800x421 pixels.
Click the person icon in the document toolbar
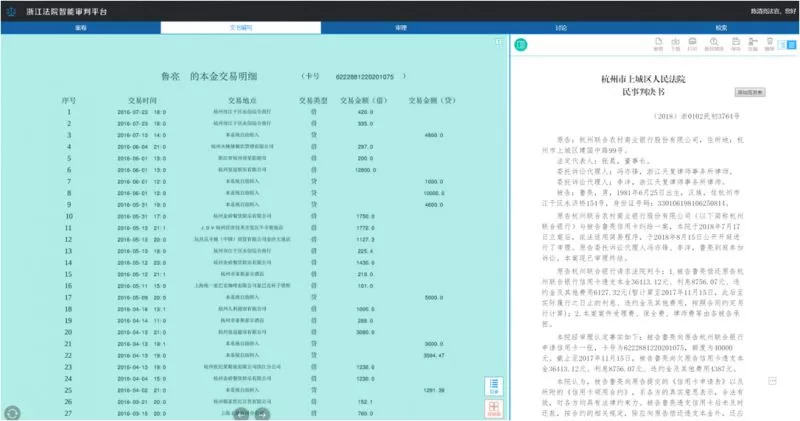tap(753, 44)
